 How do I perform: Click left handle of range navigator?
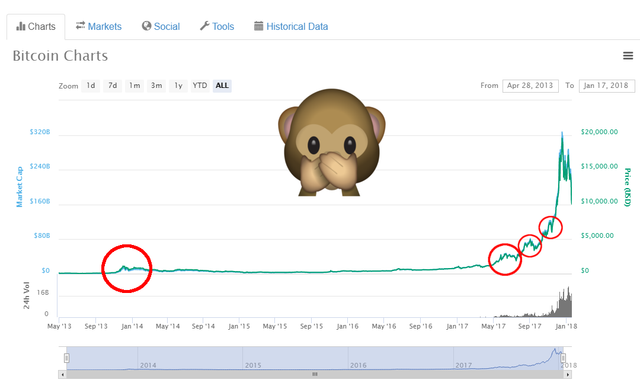pos(67,358)
